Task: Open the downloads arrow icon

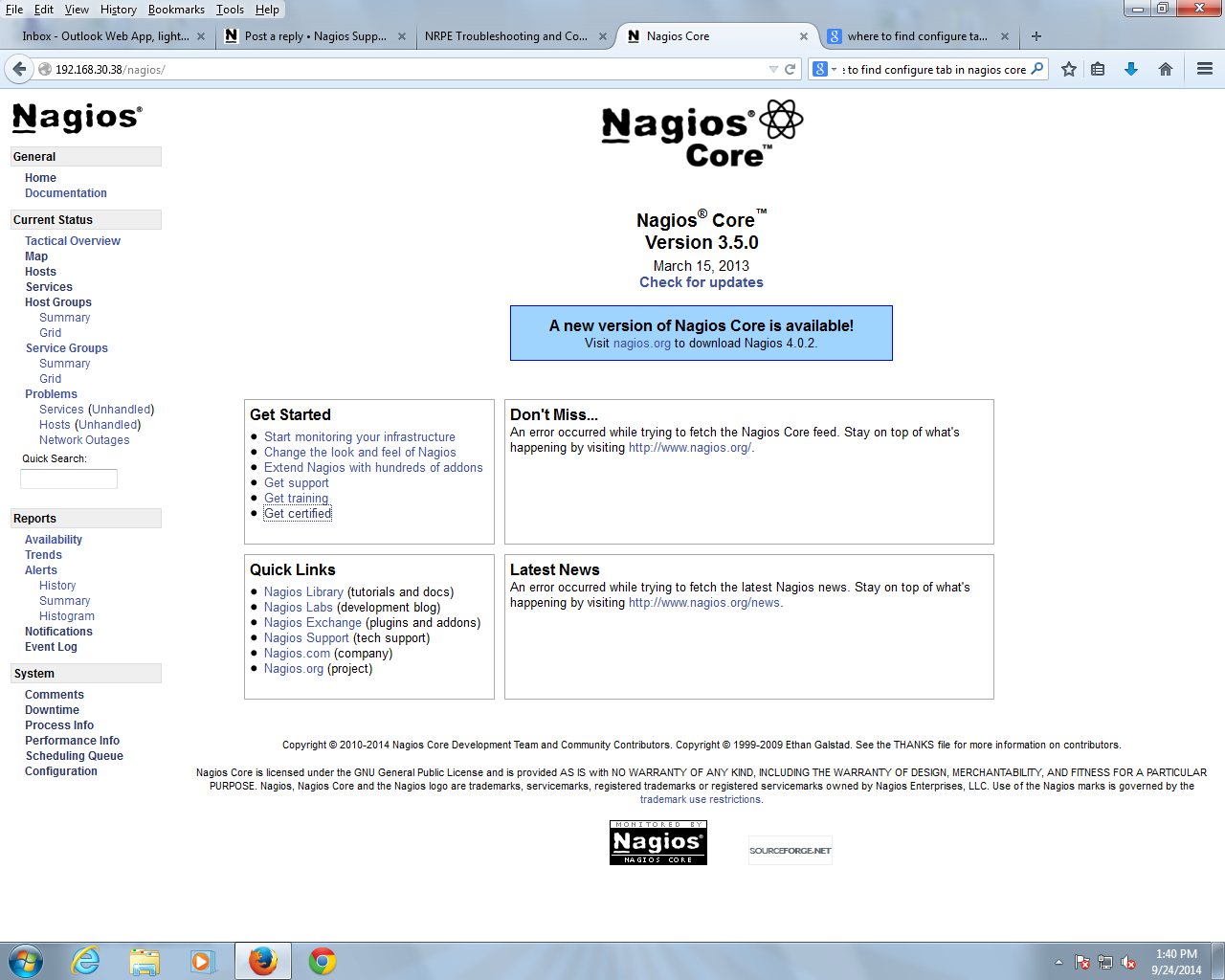Action: tap(1131, 69)
